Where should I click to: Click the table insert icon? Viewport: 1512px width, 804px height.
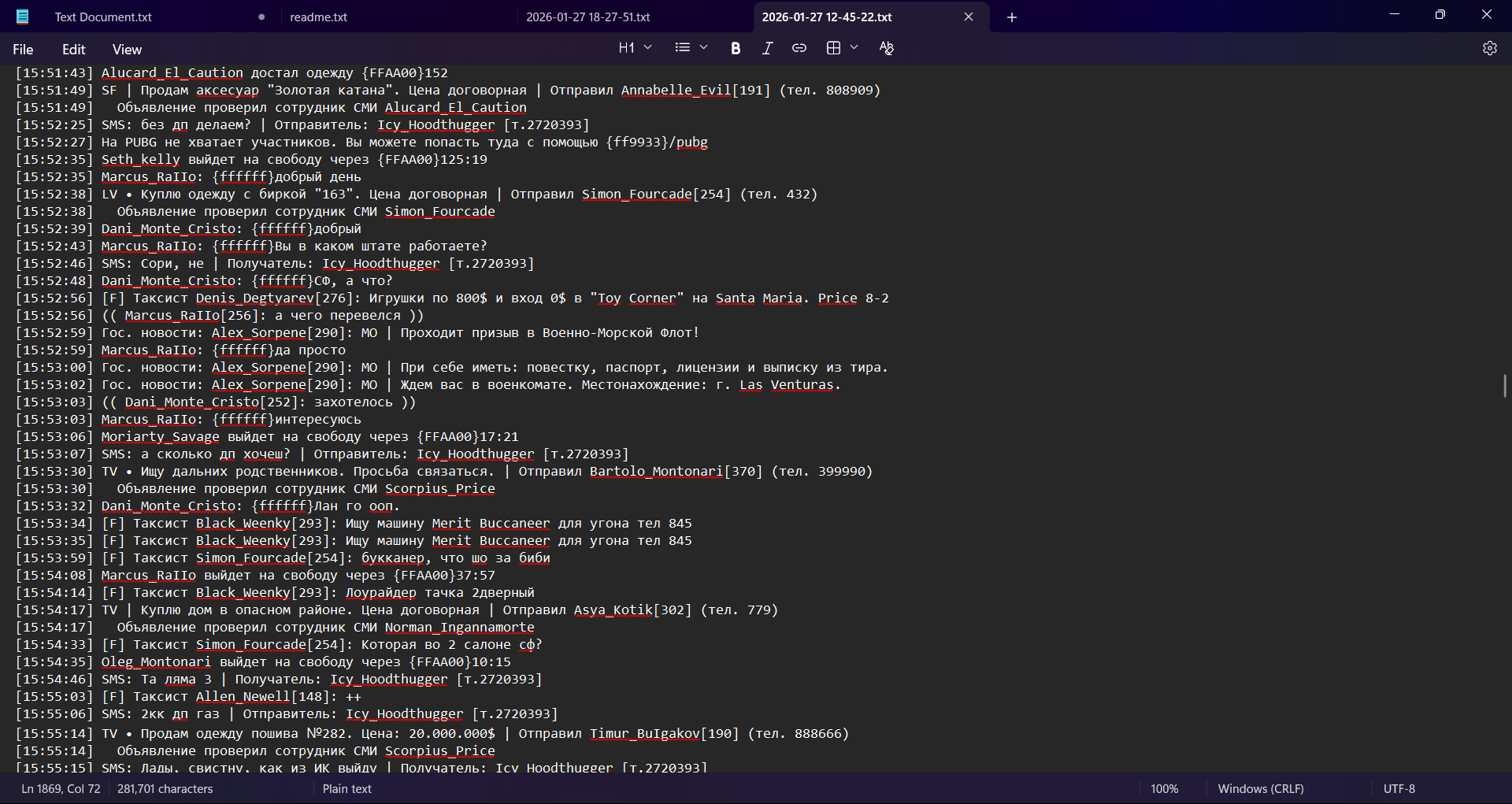point(833,48)
